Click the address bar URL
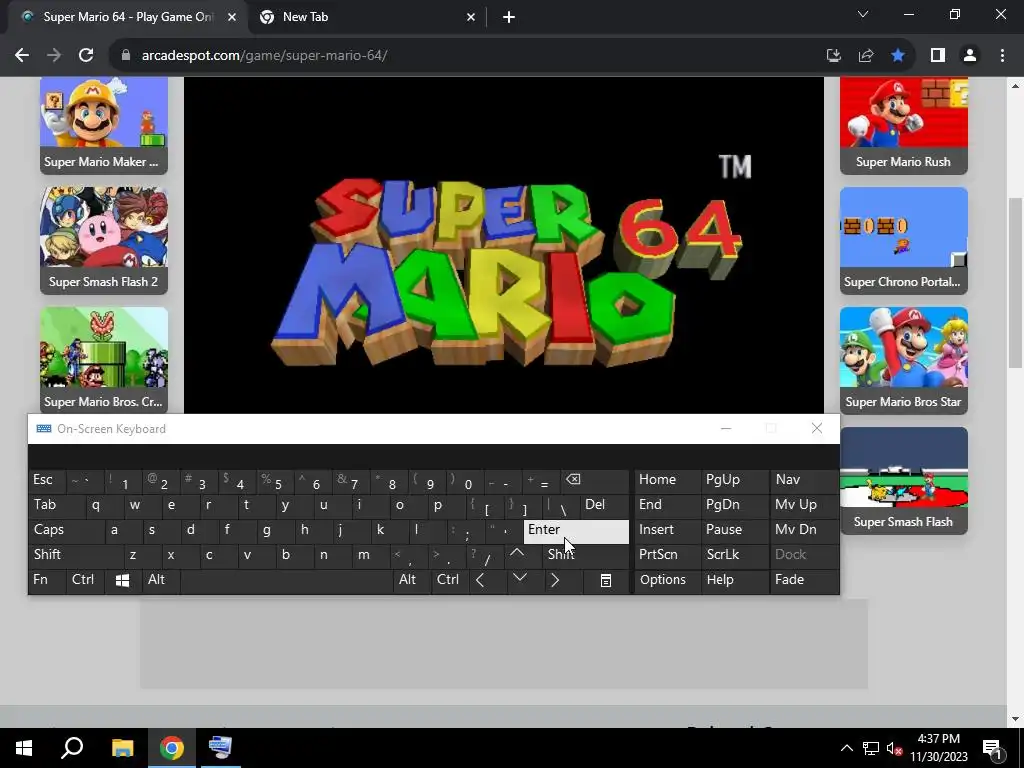This screenshot has width=1024, height=768. [264, 56]
